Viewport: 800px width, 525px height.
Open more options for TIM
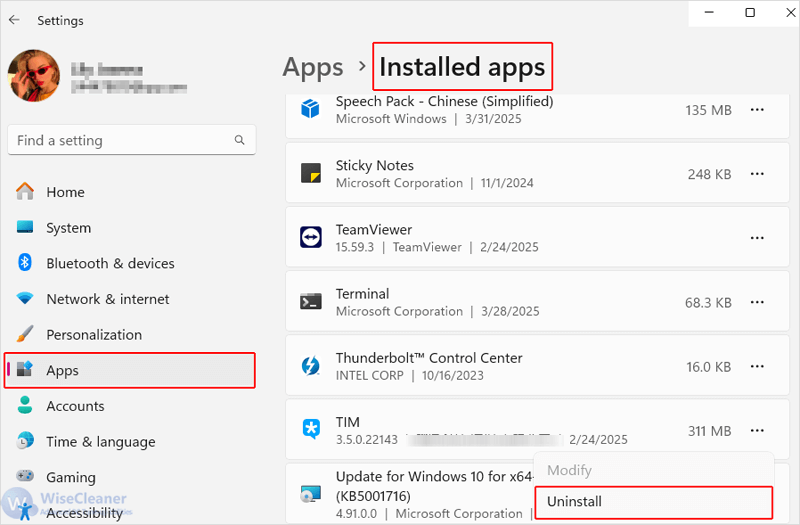coord(757,431)
